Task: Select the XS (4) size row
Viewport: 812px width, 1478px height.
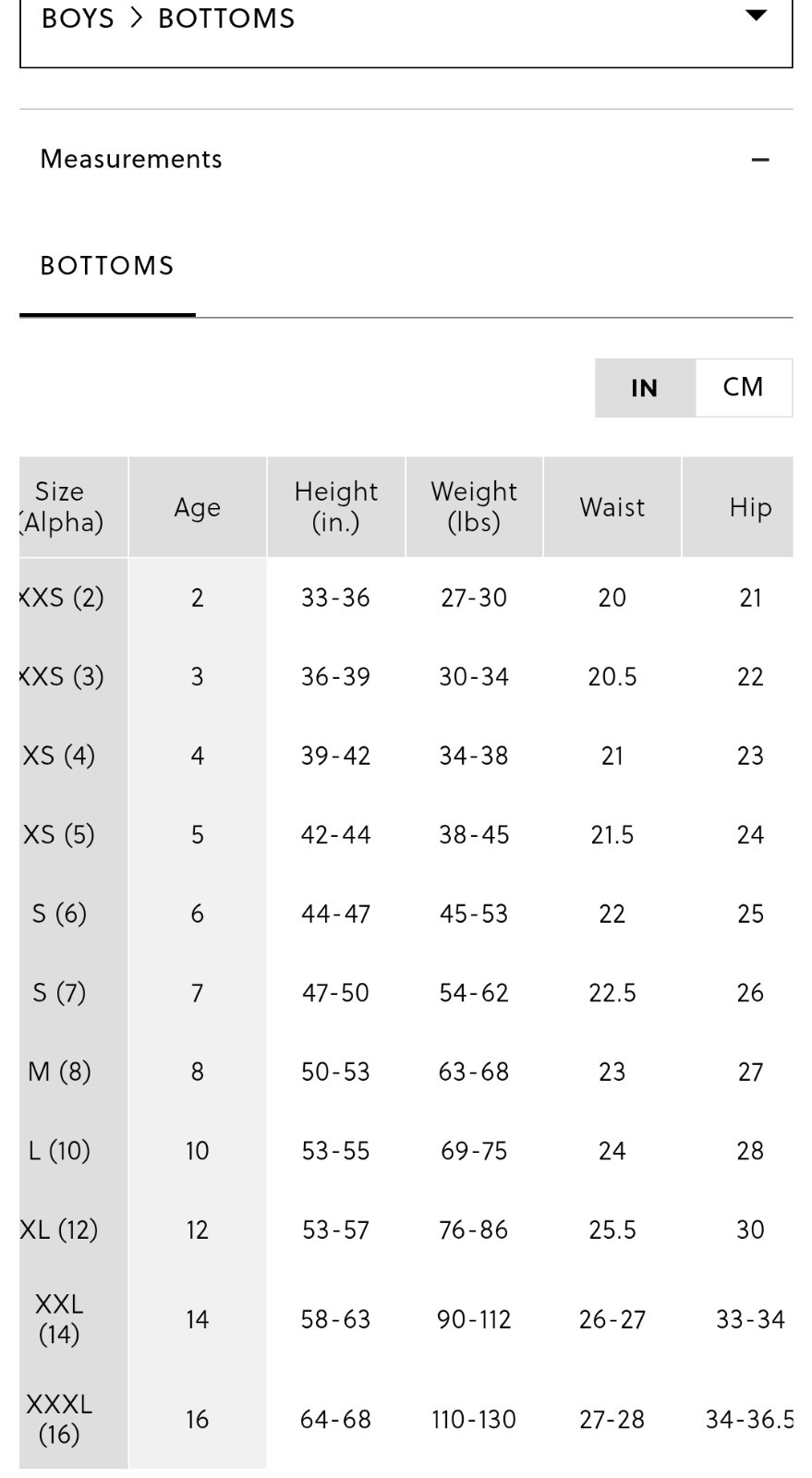Action: [x=406, y=756]
